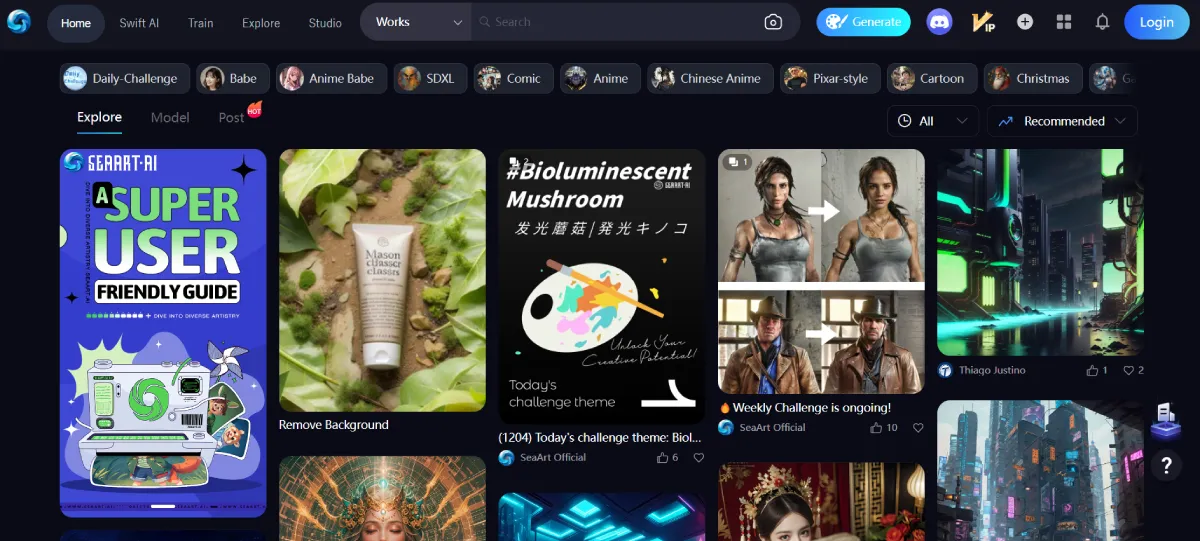Like the Weekly Challenge post thumbs-up
1200x541 pixels.
[x=876, y=428]
